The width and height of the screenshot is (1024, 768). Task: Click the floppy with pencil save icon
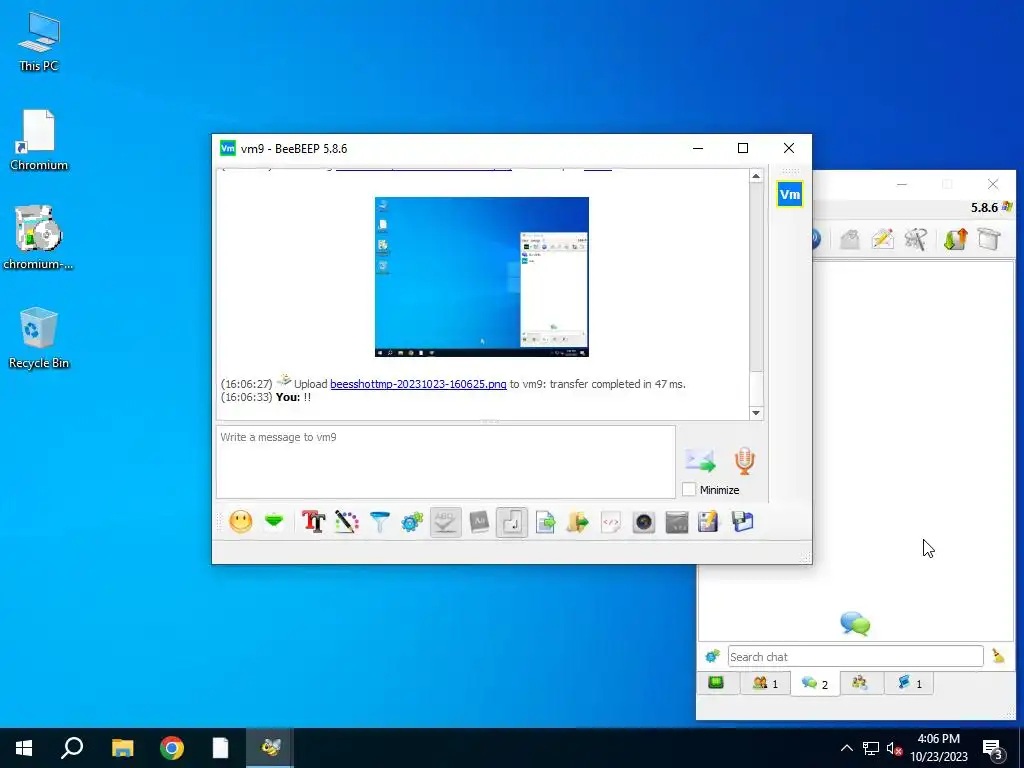point(709,522)
